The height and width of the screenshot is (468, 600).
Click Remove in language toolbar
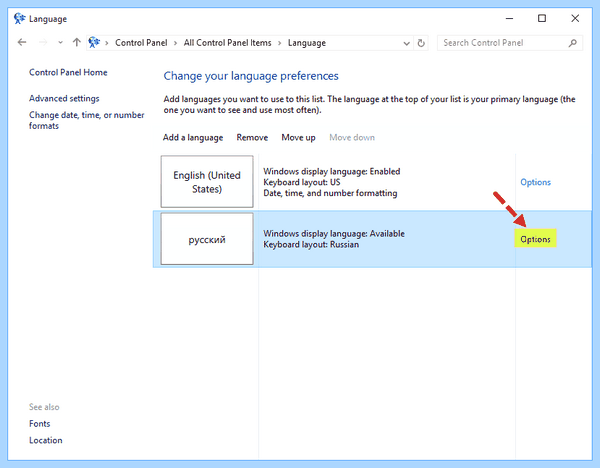pos(252,137)
